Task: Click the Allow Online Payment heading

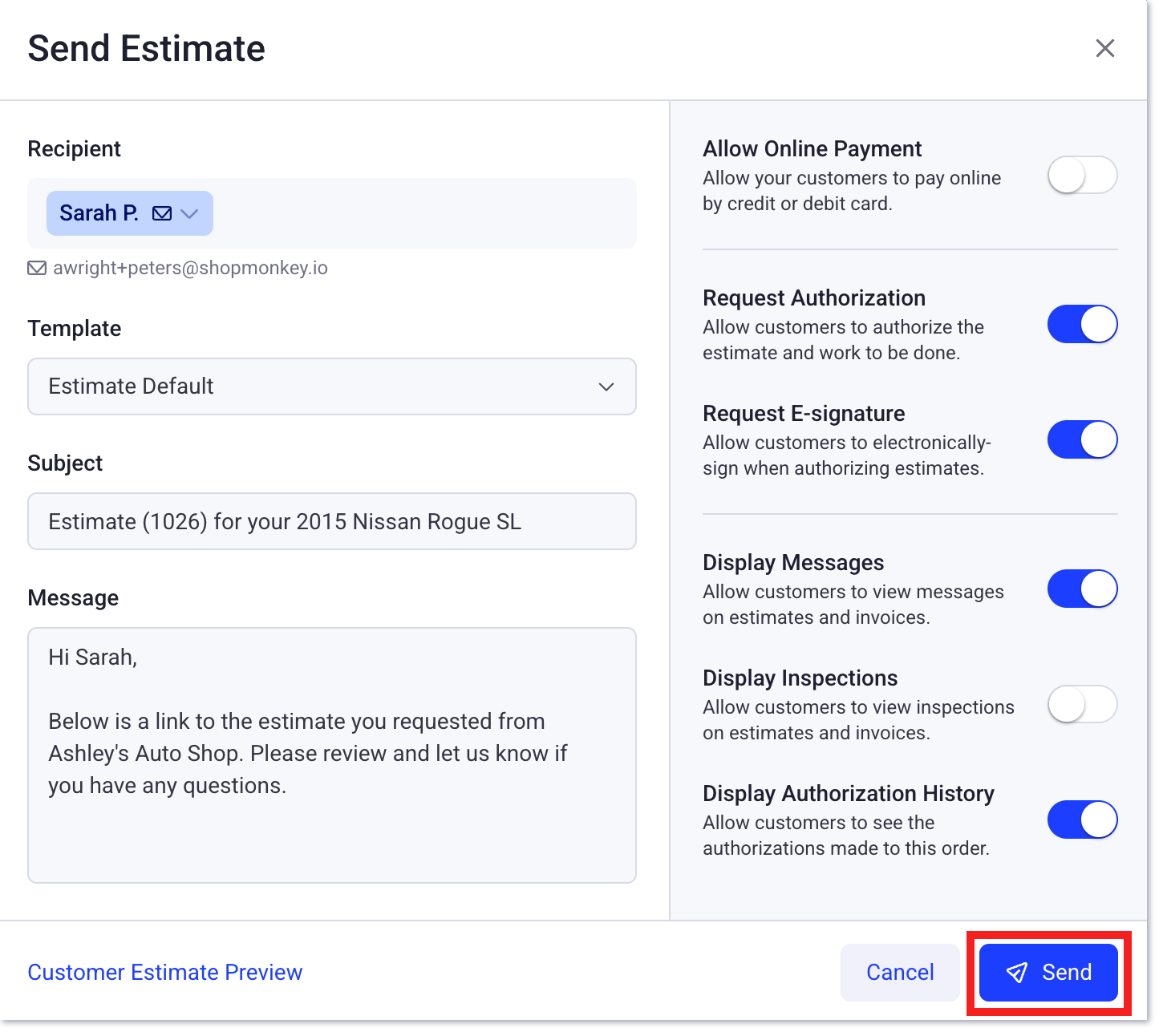Action: (x=812, y=149)
